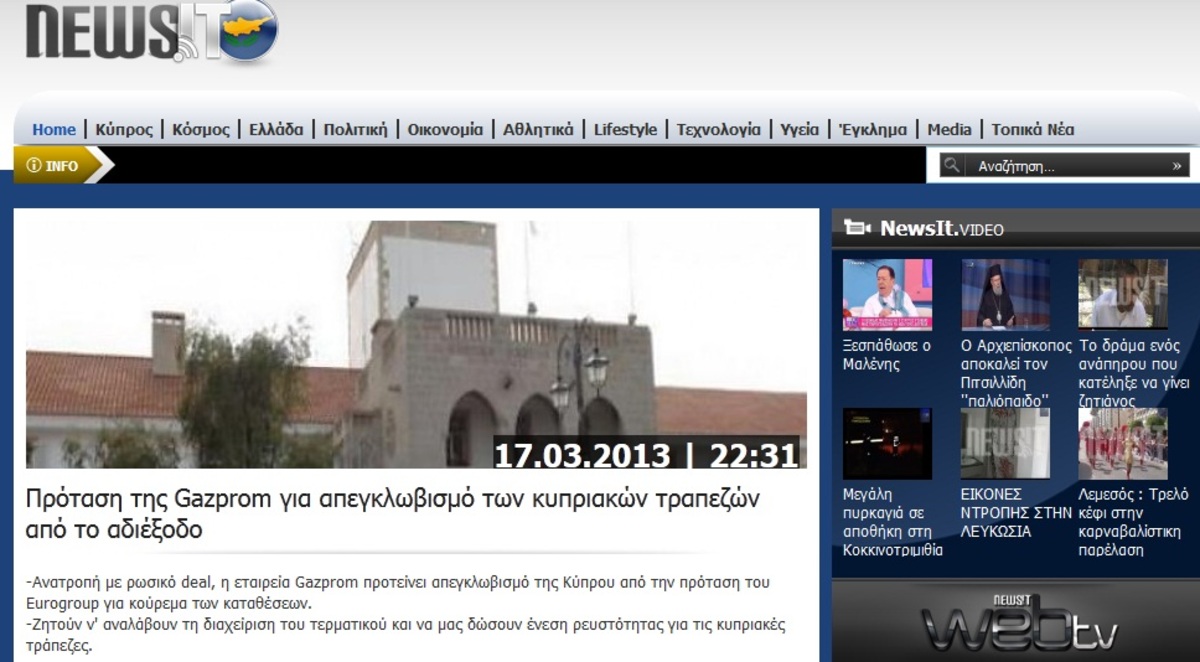
Task: Focus the Αναζήτηση search field
Action: pyautogui.click(x=1065, y=166)
